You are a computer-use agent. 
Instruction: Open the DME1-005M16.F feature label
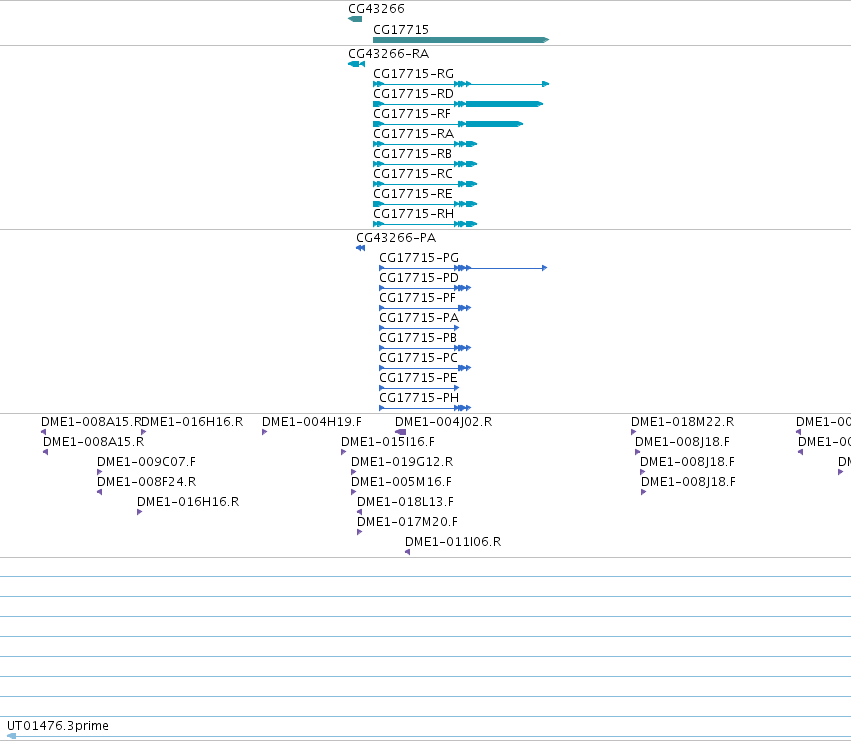402,483
